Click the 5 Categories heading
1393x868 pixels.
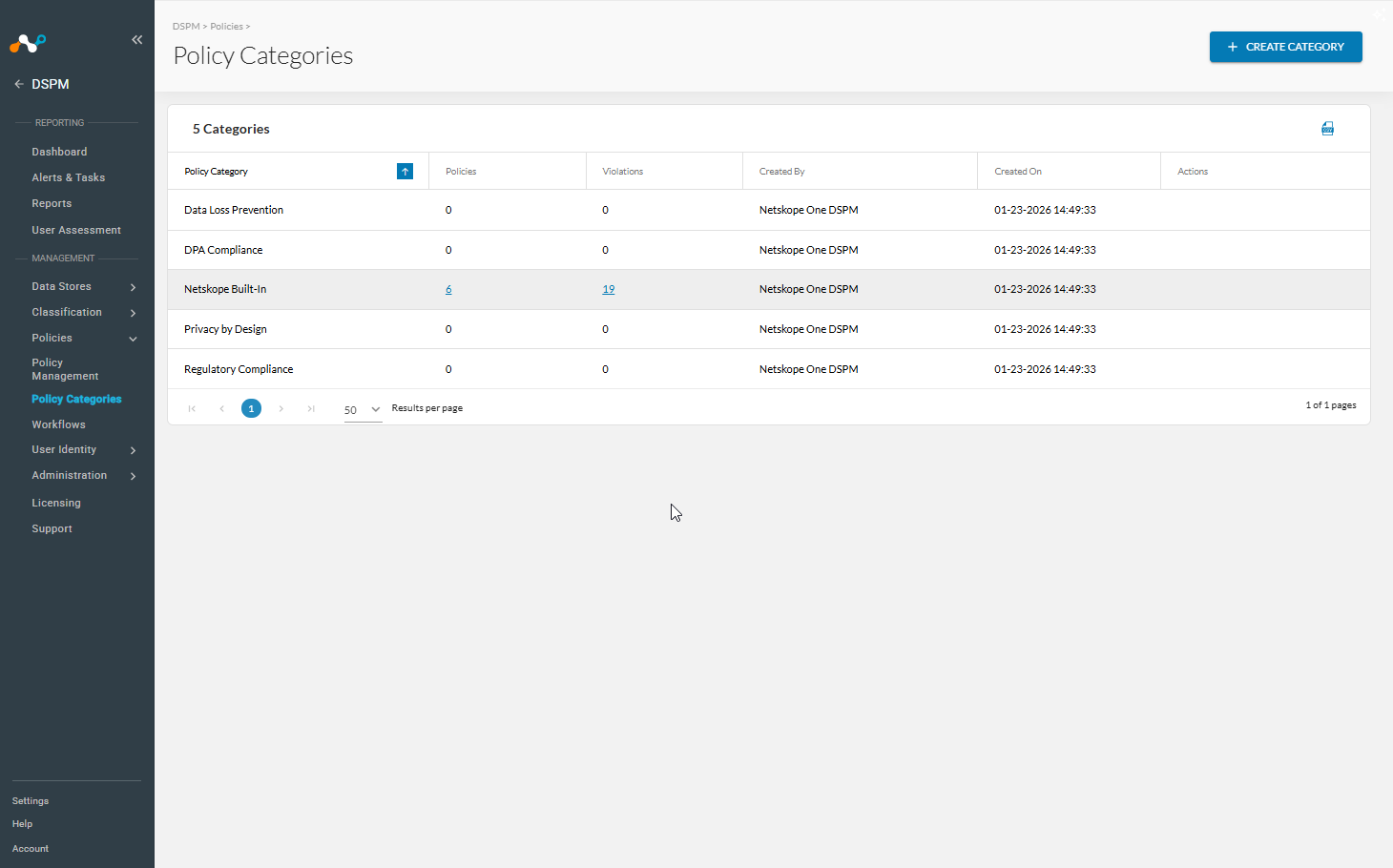coord(231,129)
